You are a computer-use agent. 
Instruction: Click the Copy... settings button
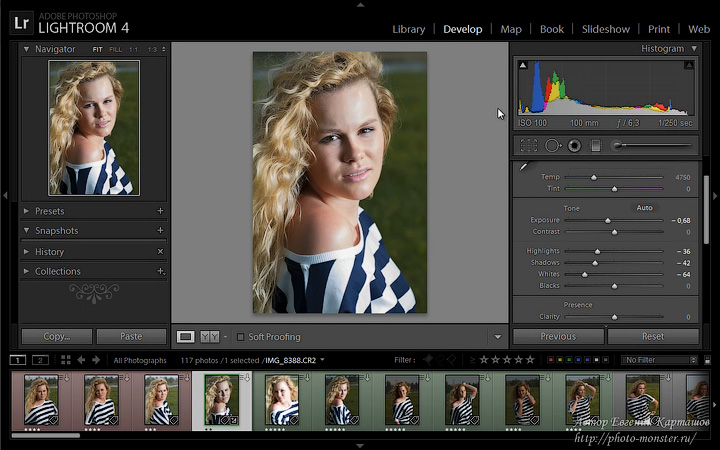pyautogui.click(x=56, y=337)
